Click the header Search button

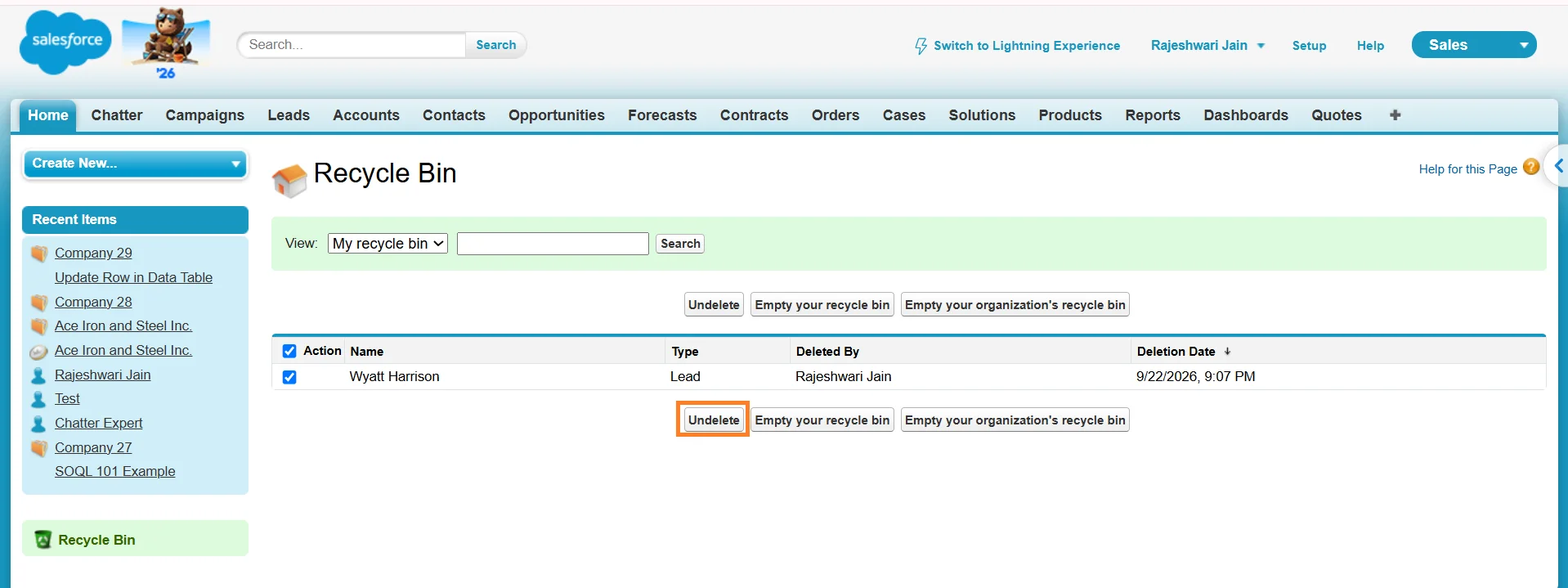click(496, 45)
